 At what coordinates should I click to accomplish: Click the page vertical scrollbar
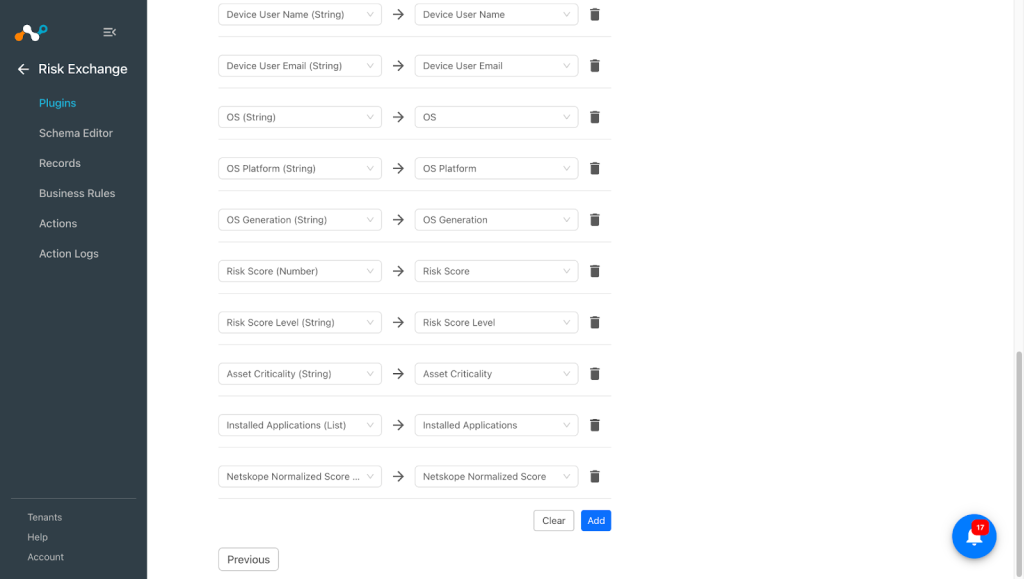click(x=1019, y=463)
